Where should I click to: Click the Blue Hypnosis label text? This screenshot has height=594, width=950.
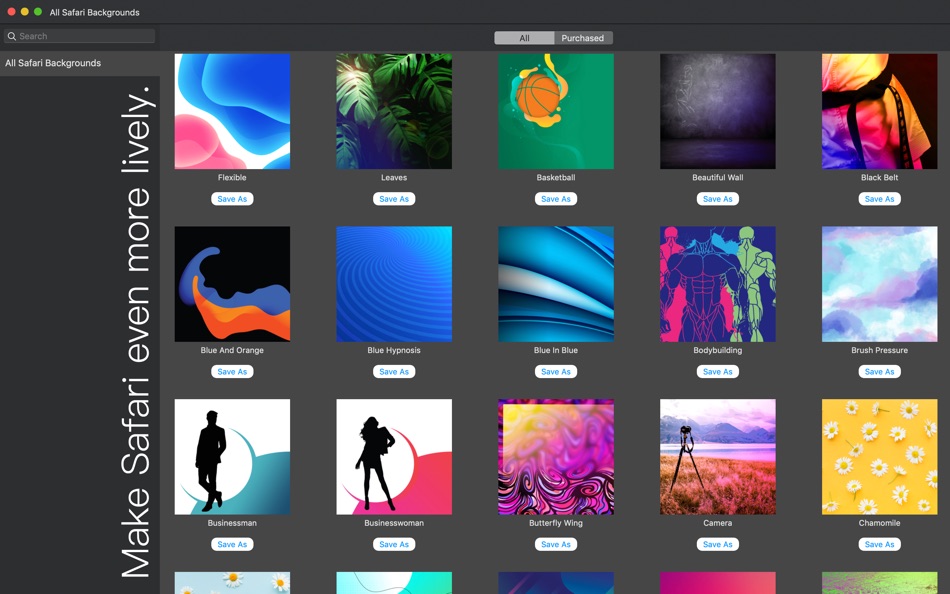point(394,350)
